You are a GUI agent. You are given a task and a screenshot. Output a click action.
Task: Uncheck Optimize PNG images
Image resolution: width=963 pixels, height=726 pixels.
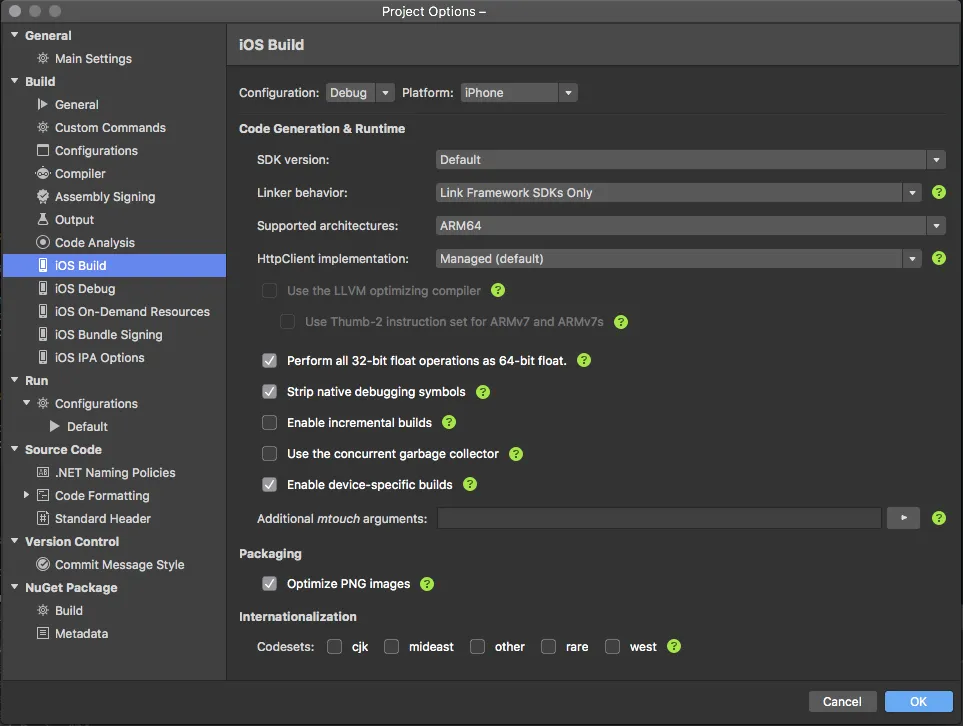pos(269,584)
